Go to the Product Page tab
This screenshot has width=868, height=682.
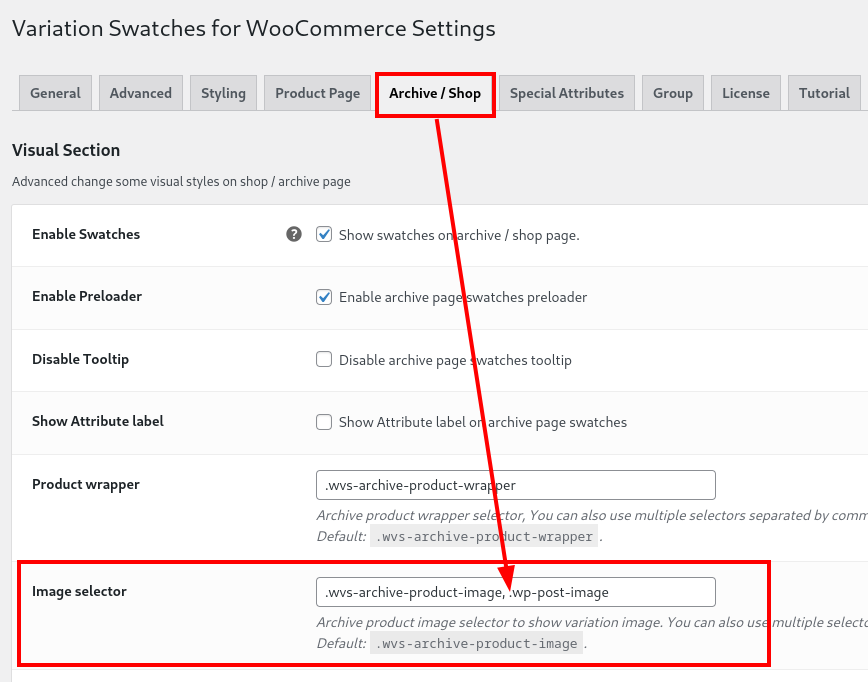coord(318,93)
